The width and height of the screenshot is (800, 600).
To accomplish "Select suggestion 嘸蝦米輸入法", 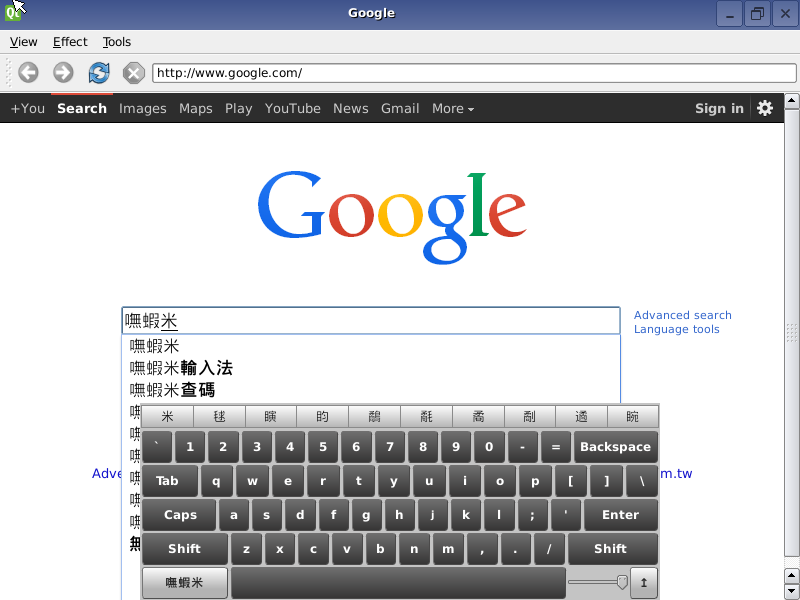I will point(181,368).
